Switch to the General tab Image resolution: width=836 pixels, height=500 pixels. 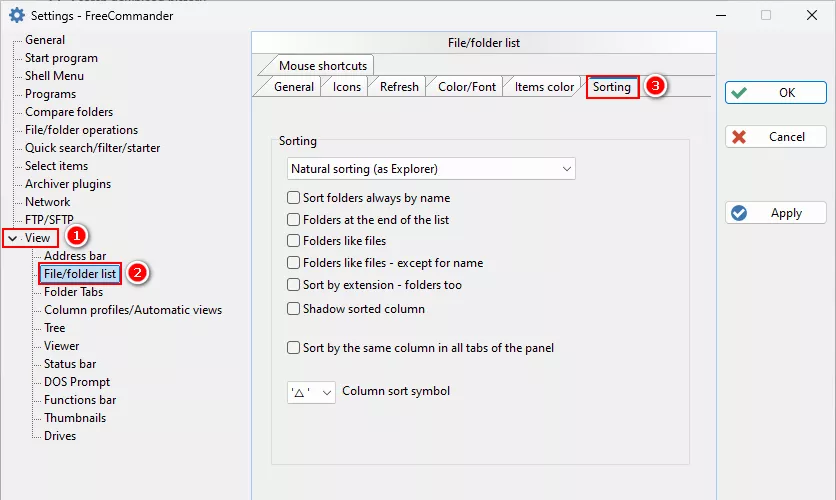tap(294, 87)
